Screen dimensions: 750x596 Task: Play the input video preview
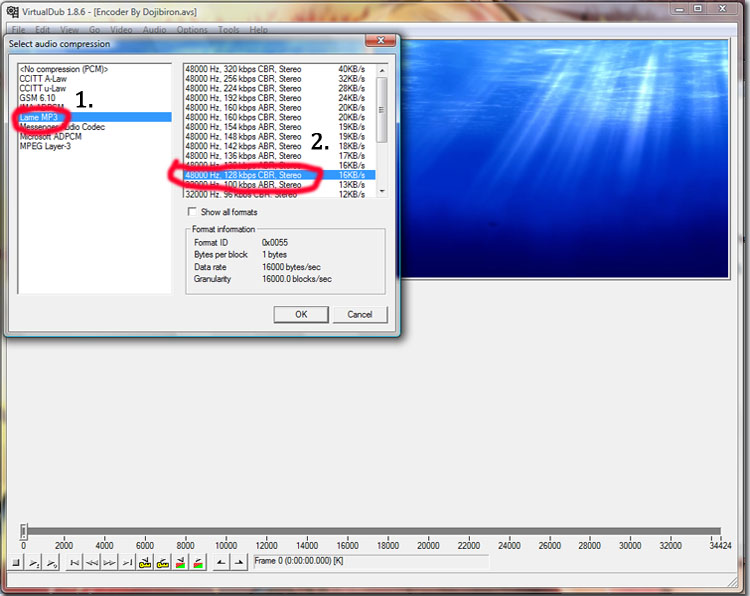click(x=33, y=563)
